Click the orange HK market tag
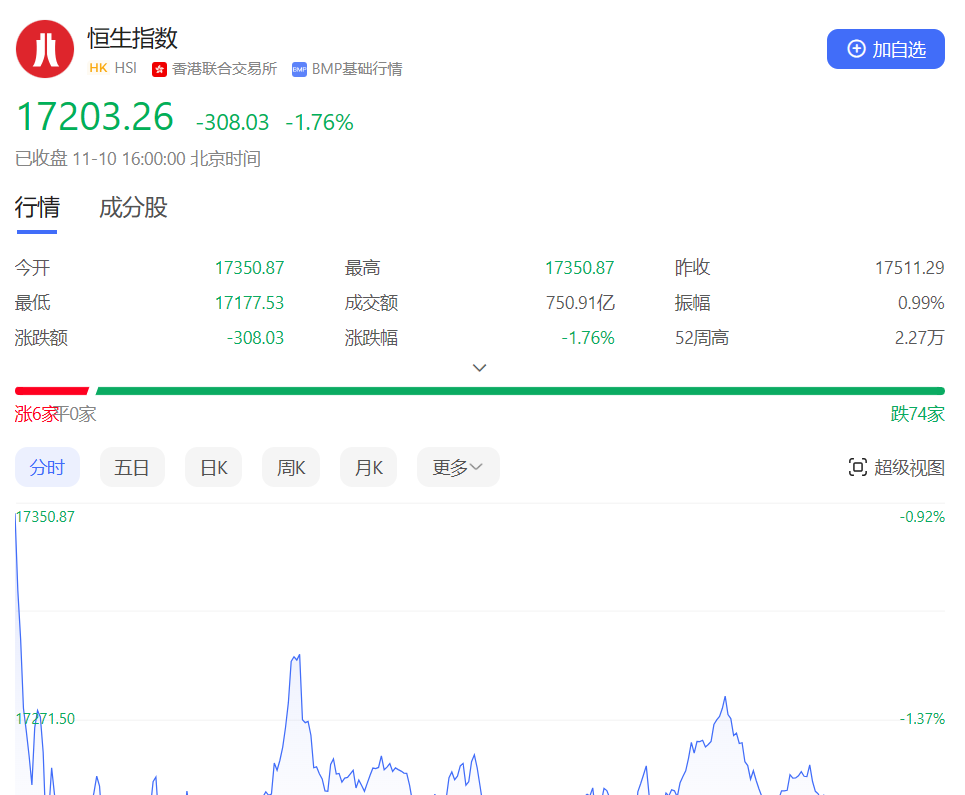This screenshot has height=795, width=965. tap(98, 69)
